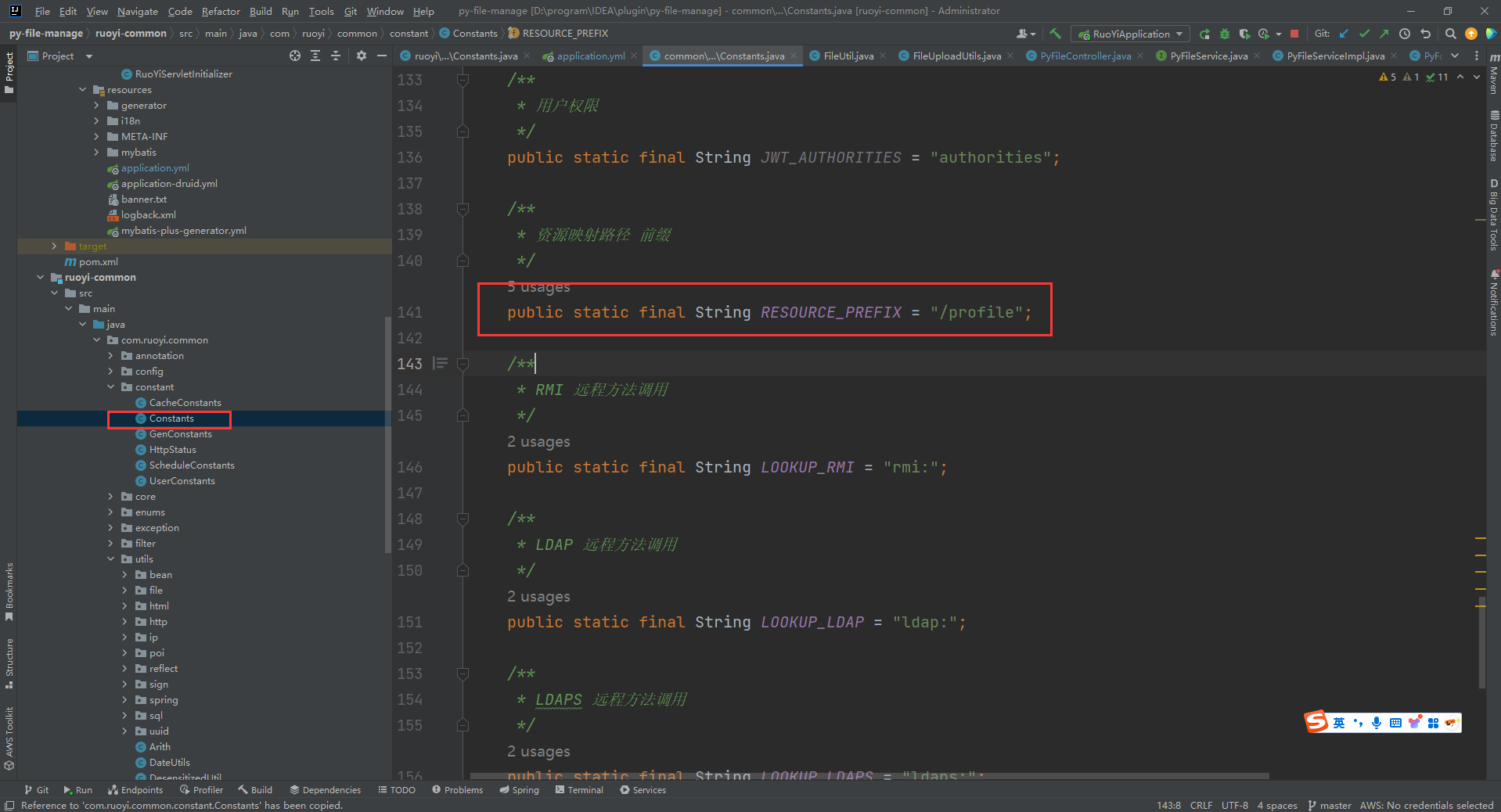Run RuoYiApplication with coverage

coord(1244,34)
